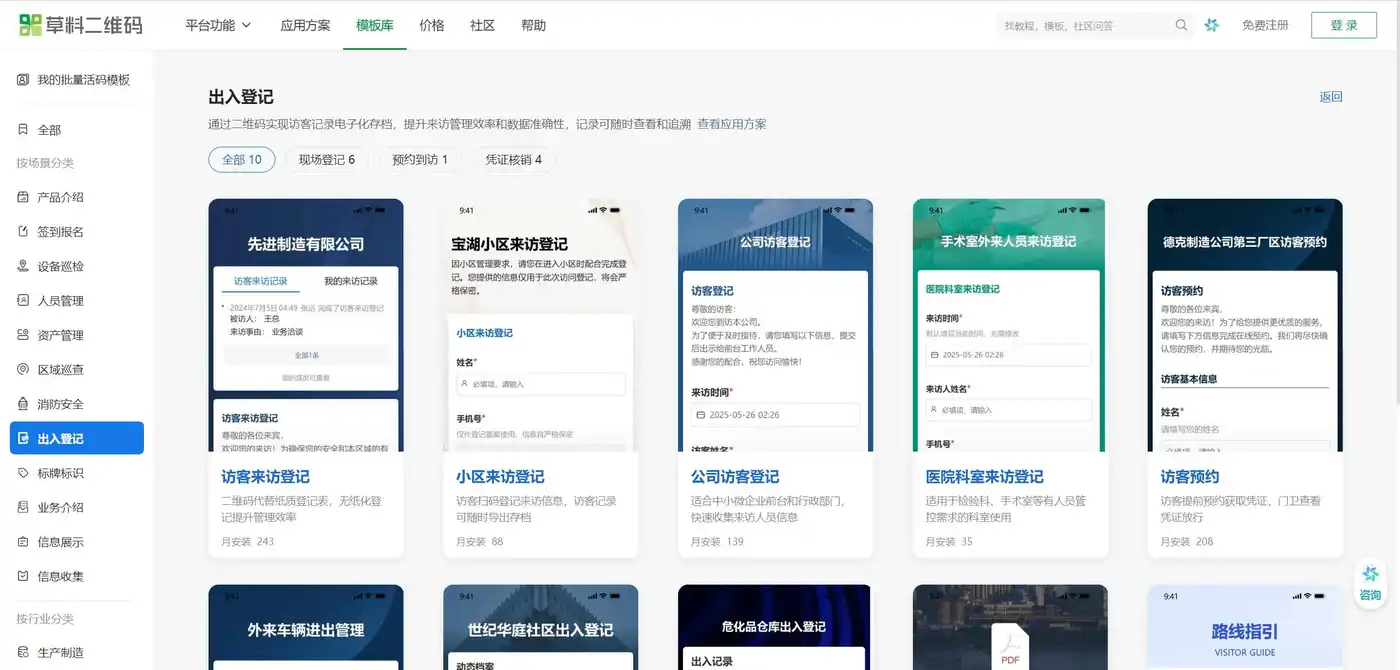
Task: Click the search magnifier icon
Action: point(1181,25)
